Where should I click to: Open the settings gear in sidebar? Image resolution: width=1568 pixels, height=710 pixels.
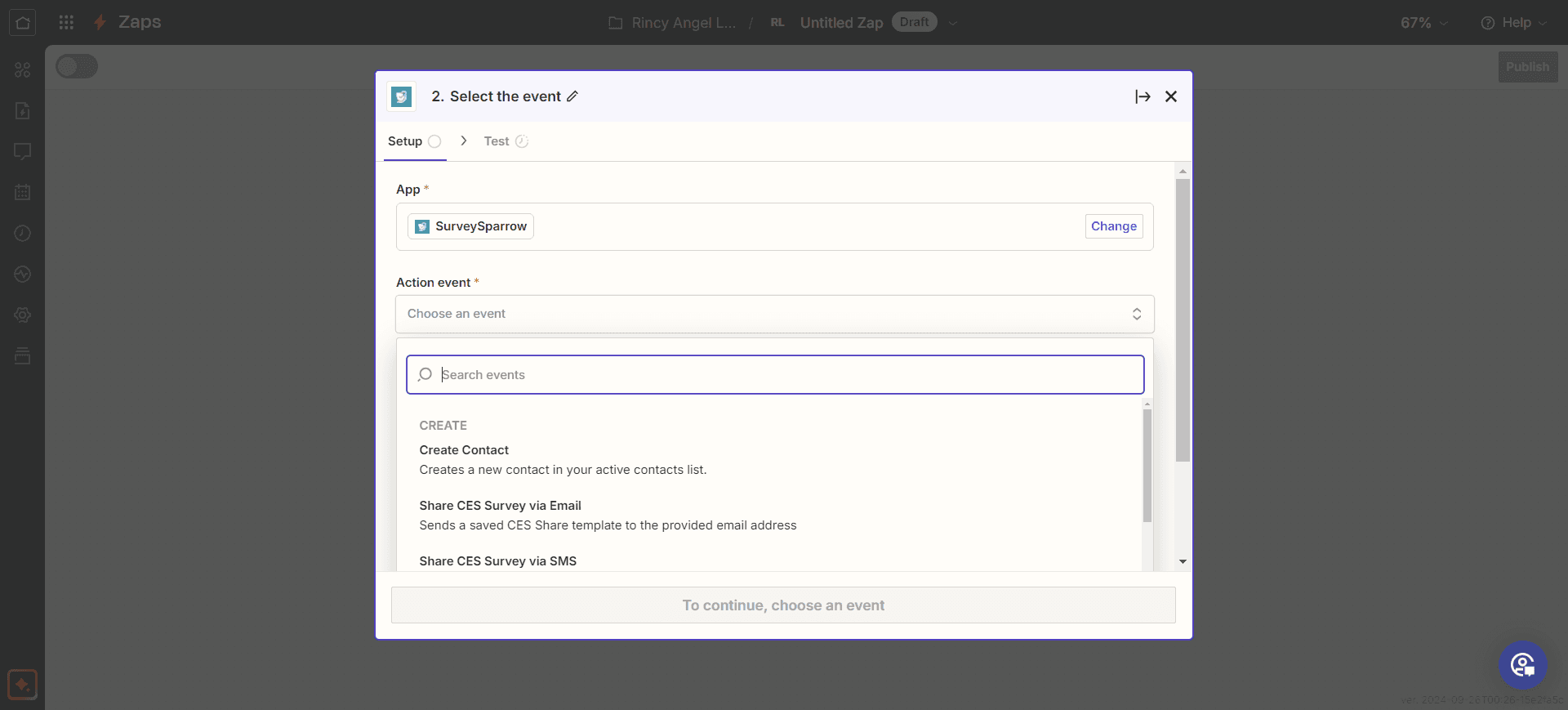23,315
